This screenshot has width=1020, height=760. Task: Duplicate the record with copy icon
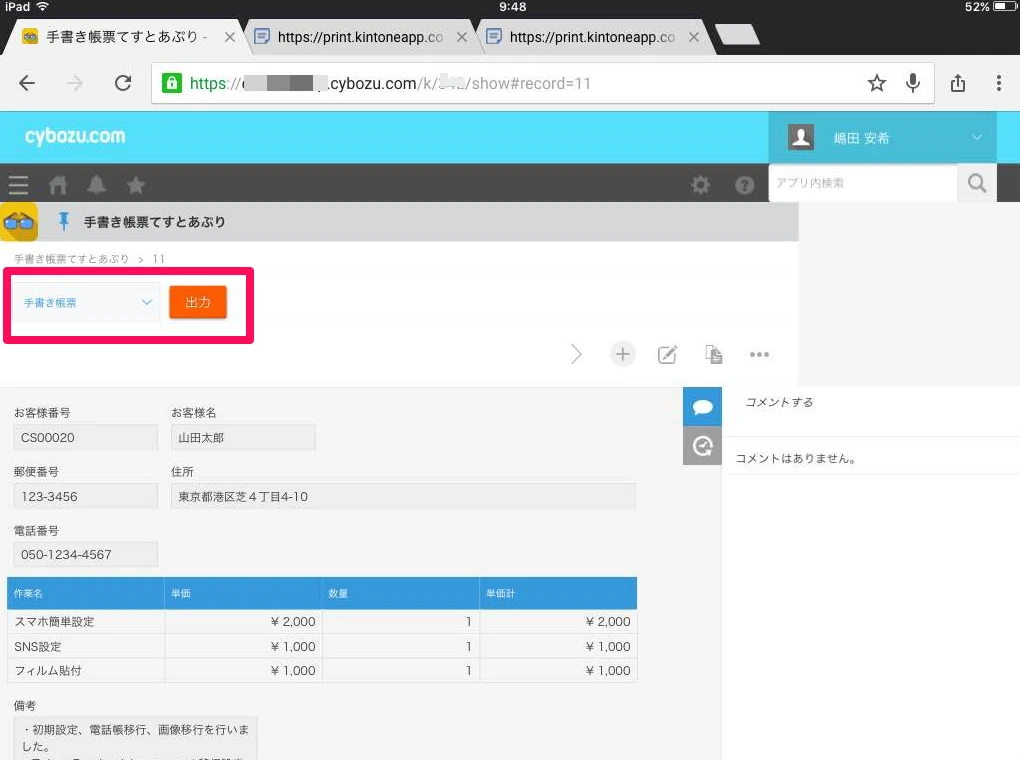tap(713, 354)
